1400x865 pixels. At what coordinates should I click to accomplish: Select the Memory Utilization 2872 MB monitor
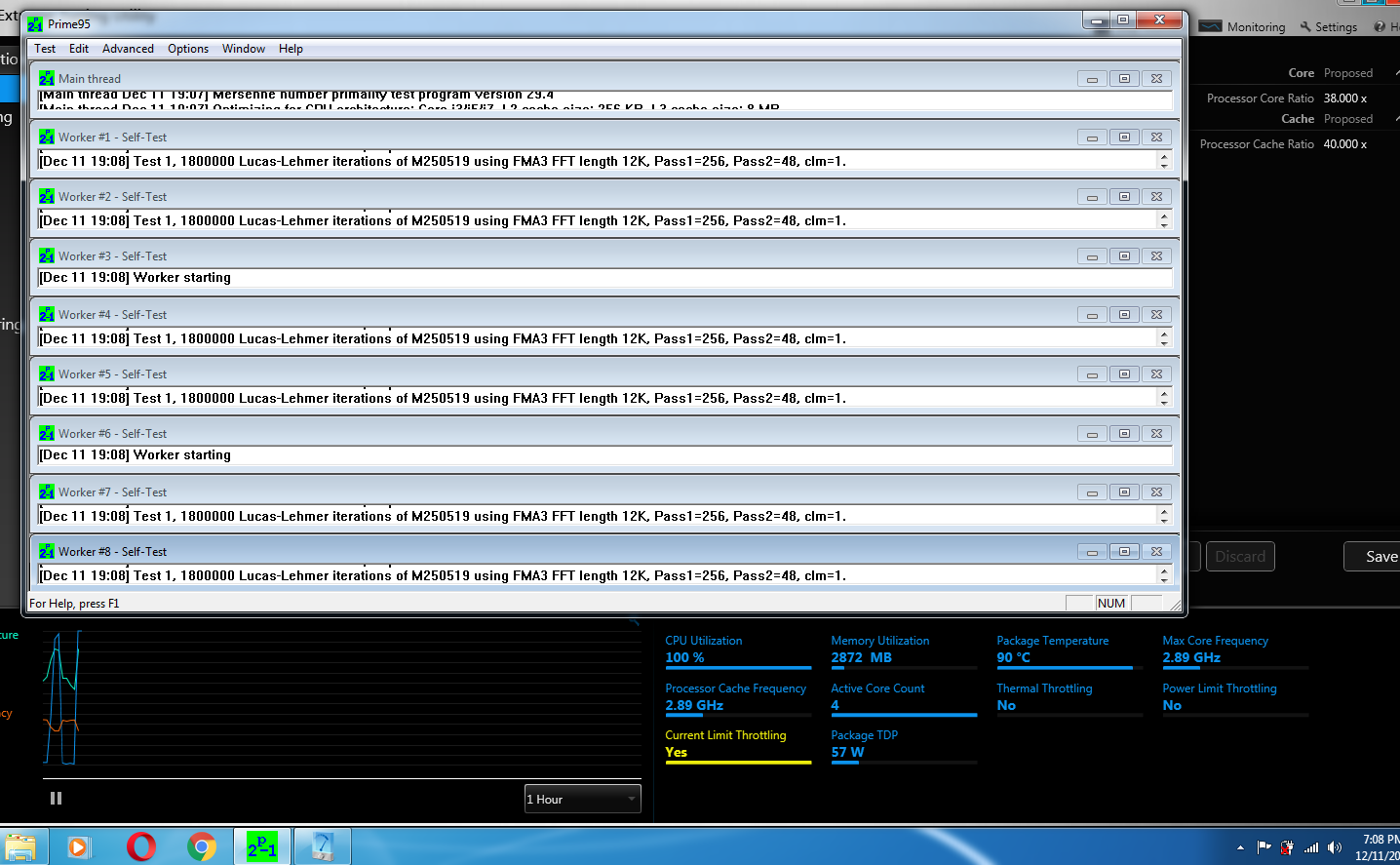[904, 650]
